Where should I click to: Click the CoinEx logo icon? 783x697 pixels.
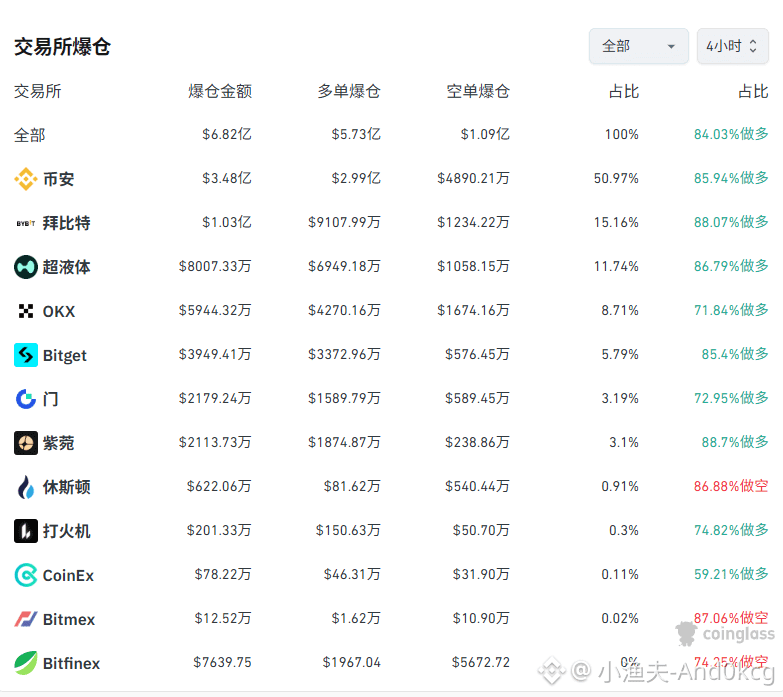pyautogui.click(x=25, y=575)
